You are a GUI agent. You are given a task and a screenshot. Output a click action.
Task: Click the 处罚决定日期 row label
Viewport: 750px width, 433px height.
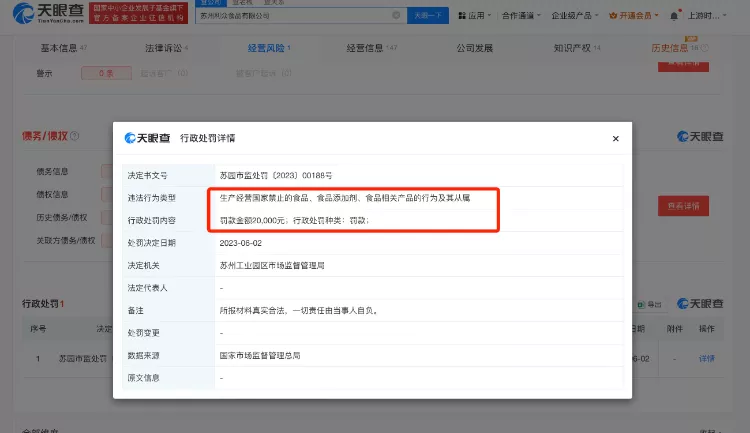pos(152,243)
